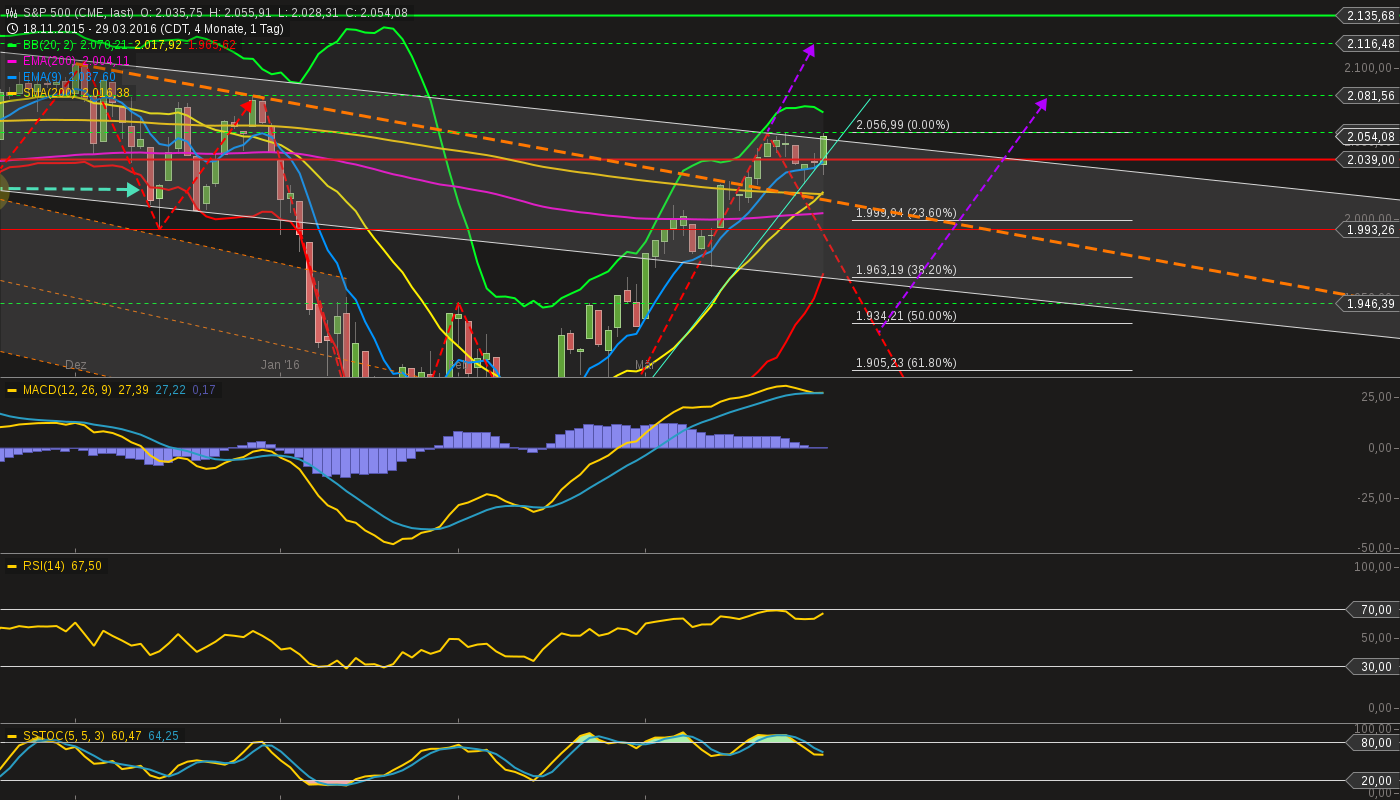Click the EMA(200) value 2.004,11
The image size is (1400, 800).
click(x=106, y=61)
